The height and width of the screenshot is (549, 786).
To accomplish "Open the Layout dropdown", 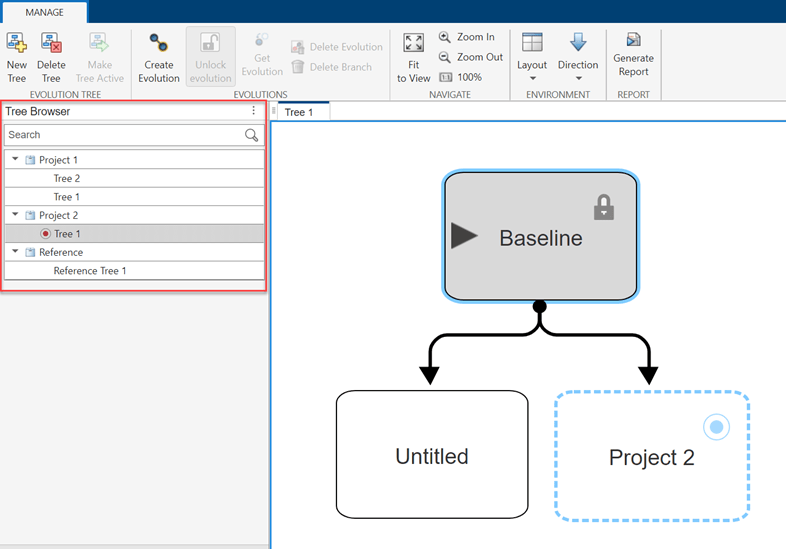I will [x=532, y=57].
